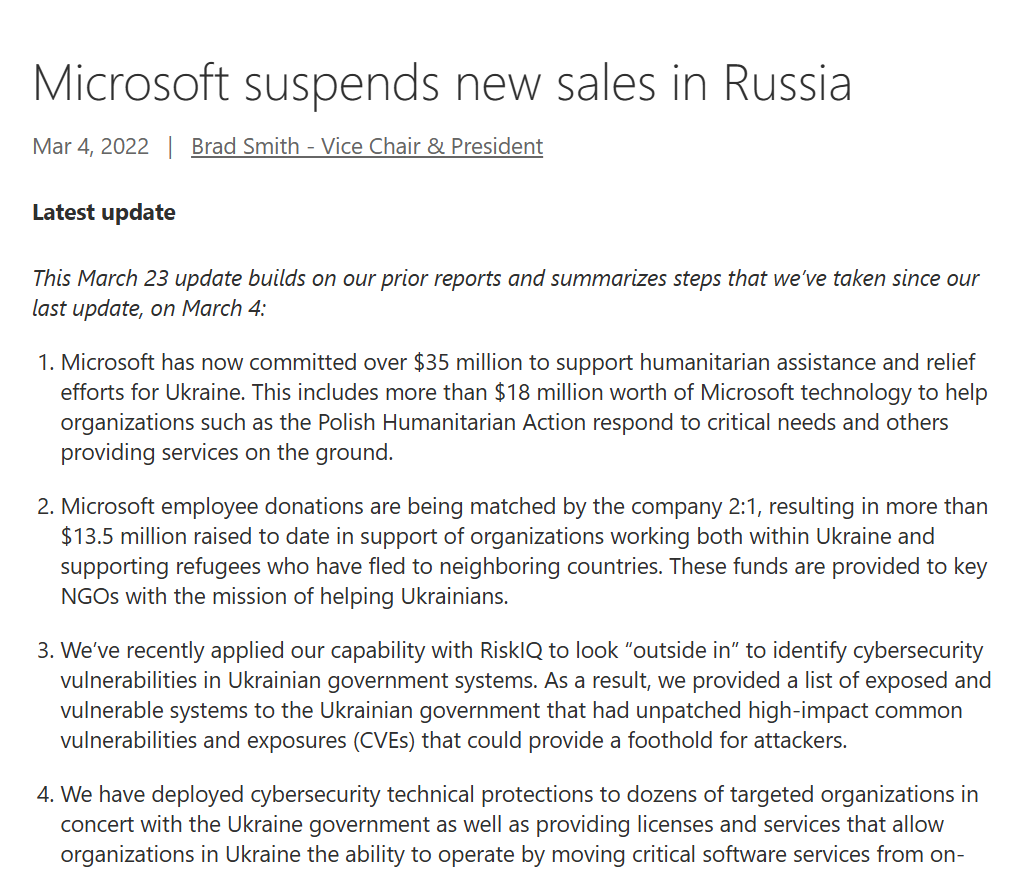Click the 'outside in' quoted phrase

pos(683,651)
